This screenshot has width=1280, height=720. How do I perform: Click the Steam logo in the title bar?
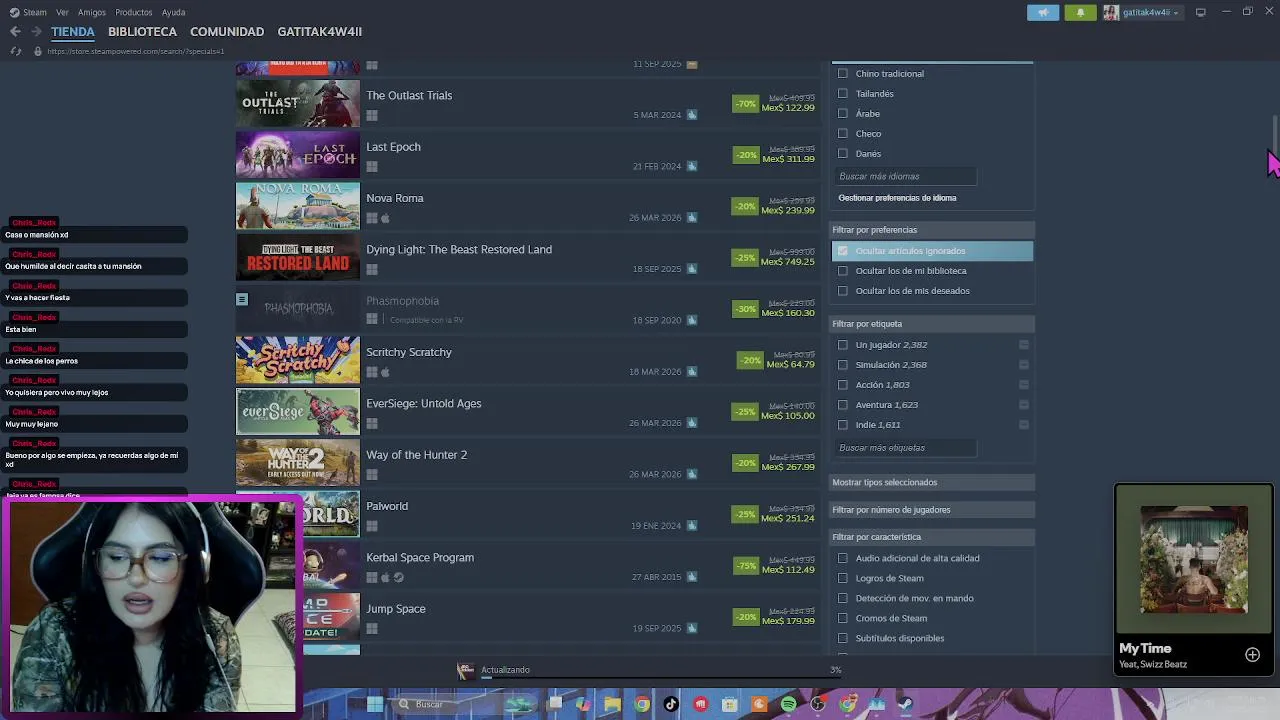tap(14, 12)
